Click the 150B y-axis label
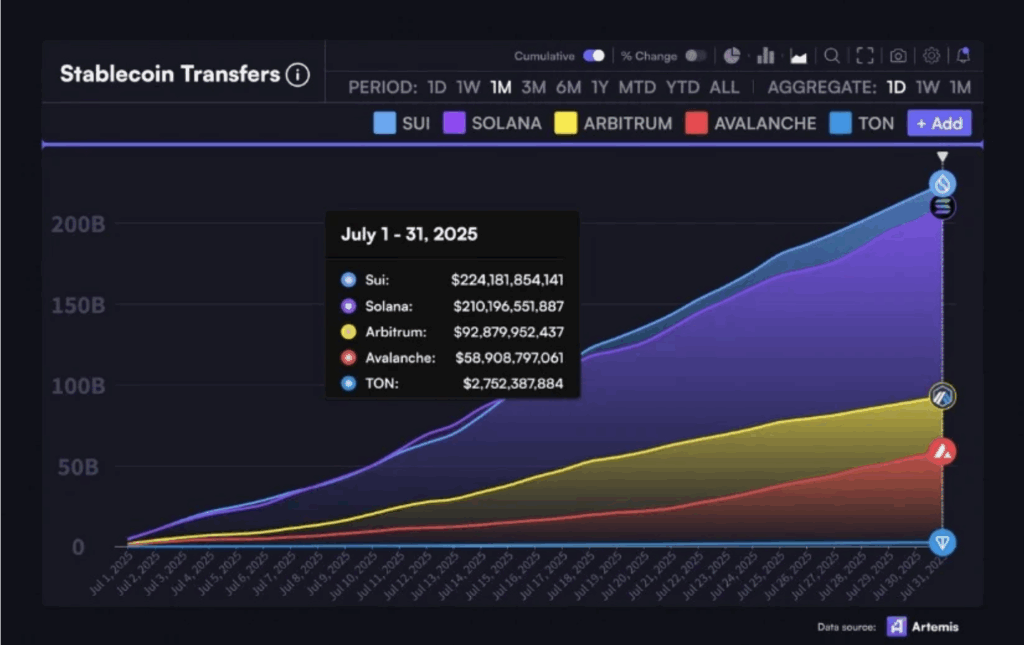 78,306
